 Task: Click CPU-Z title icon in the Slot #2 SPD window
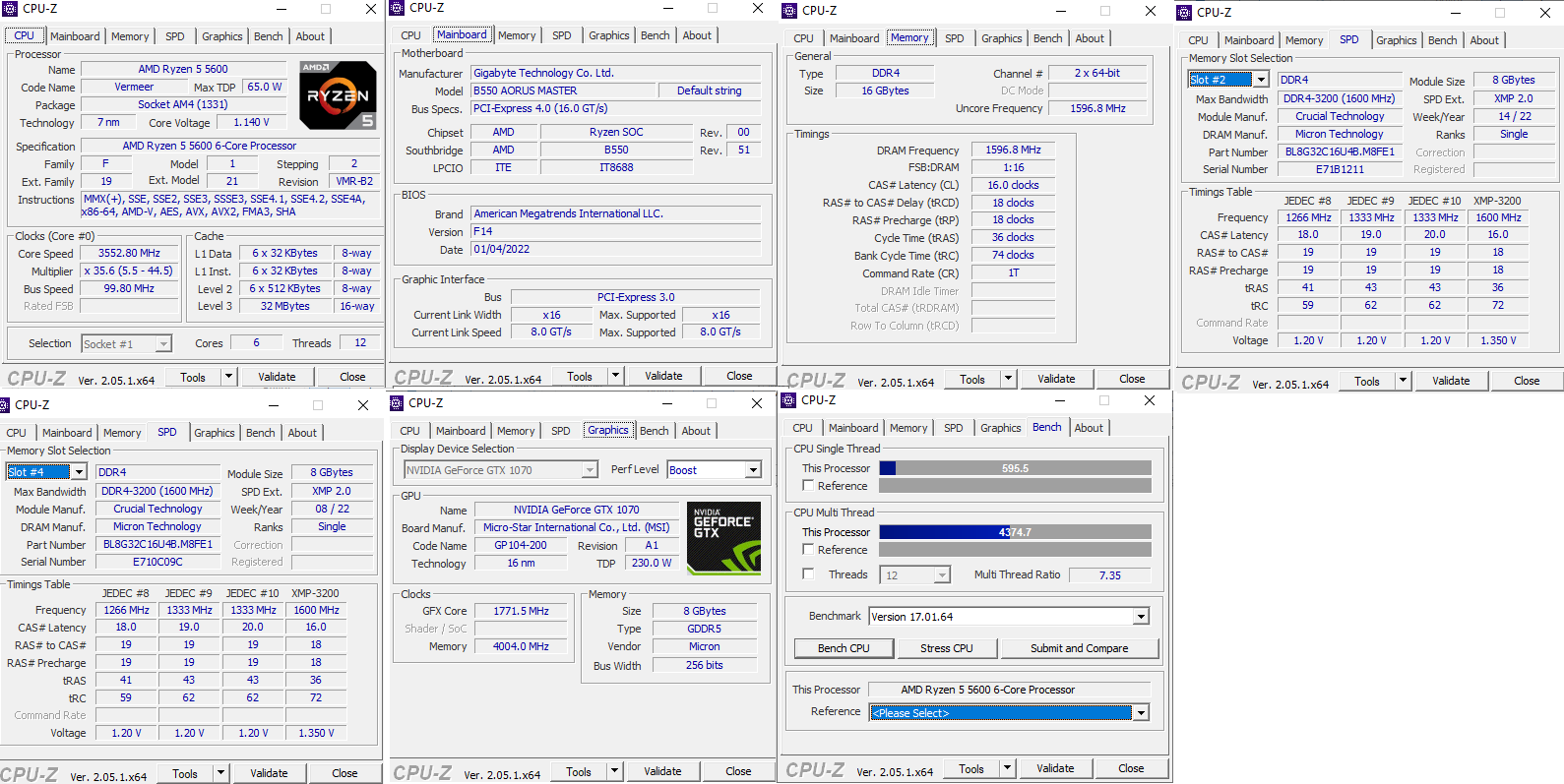tap(1184, 13)
